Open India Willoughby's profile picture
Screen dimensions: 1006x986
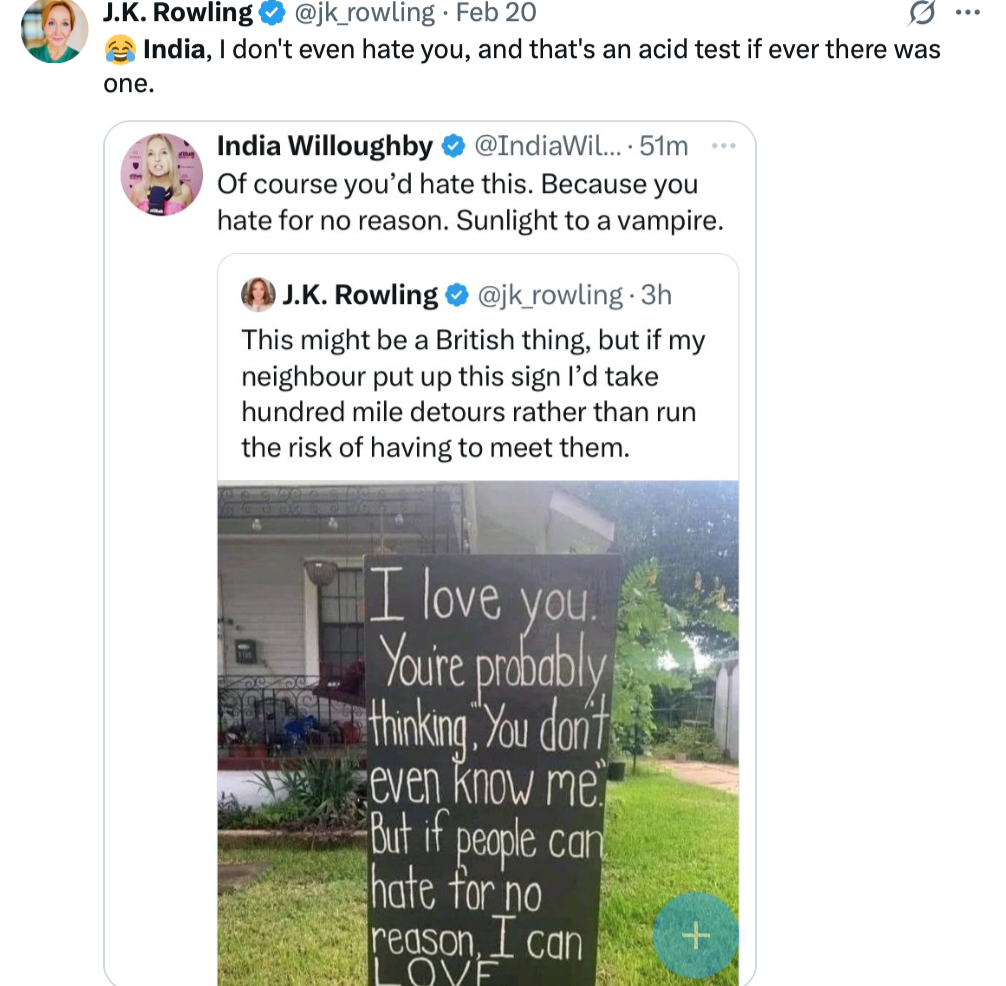[x=162, y=174]
